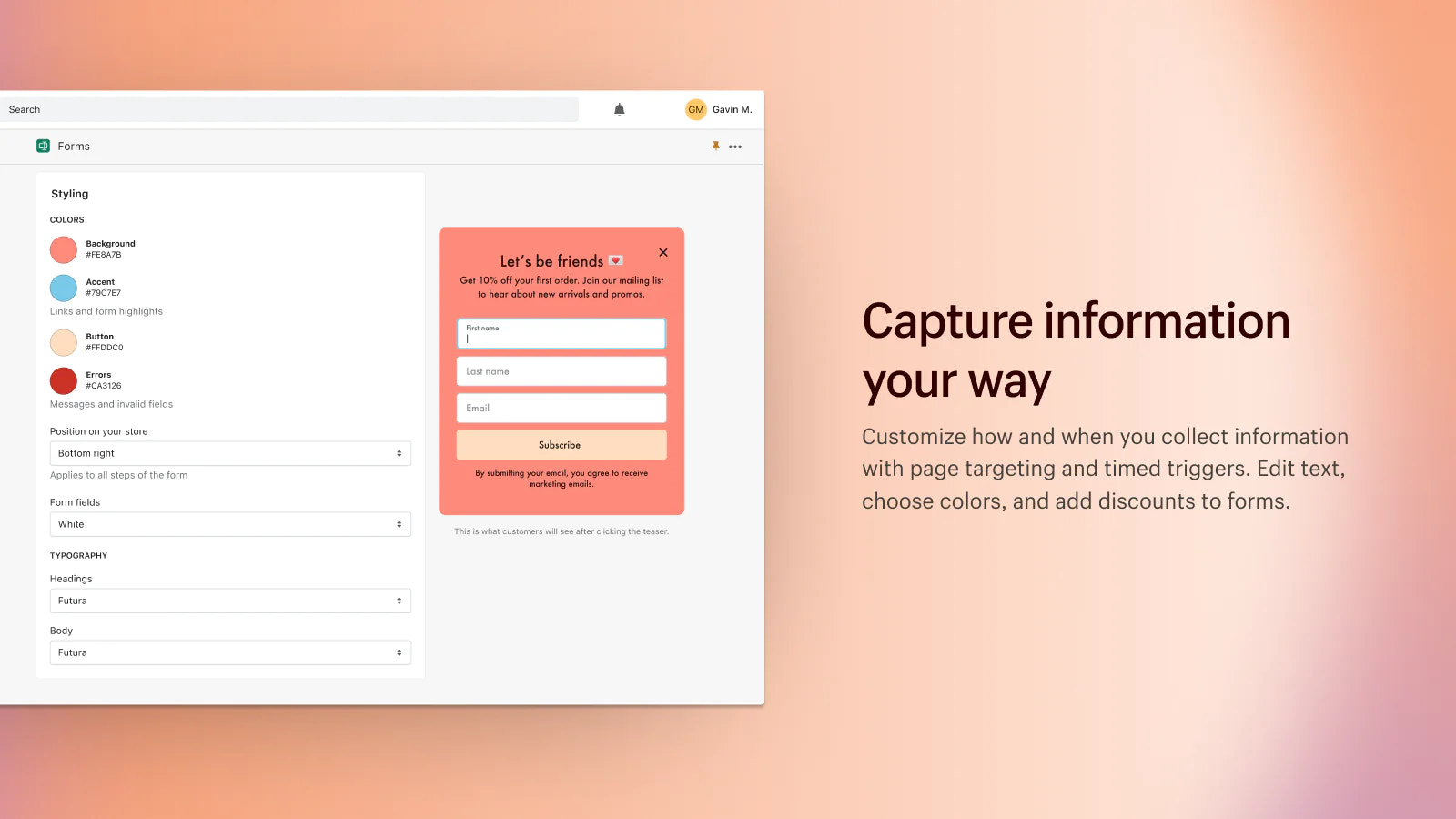1456x819 pixels.
Task: Click the Gavin M. account name
Action: (x=732, y=109)
